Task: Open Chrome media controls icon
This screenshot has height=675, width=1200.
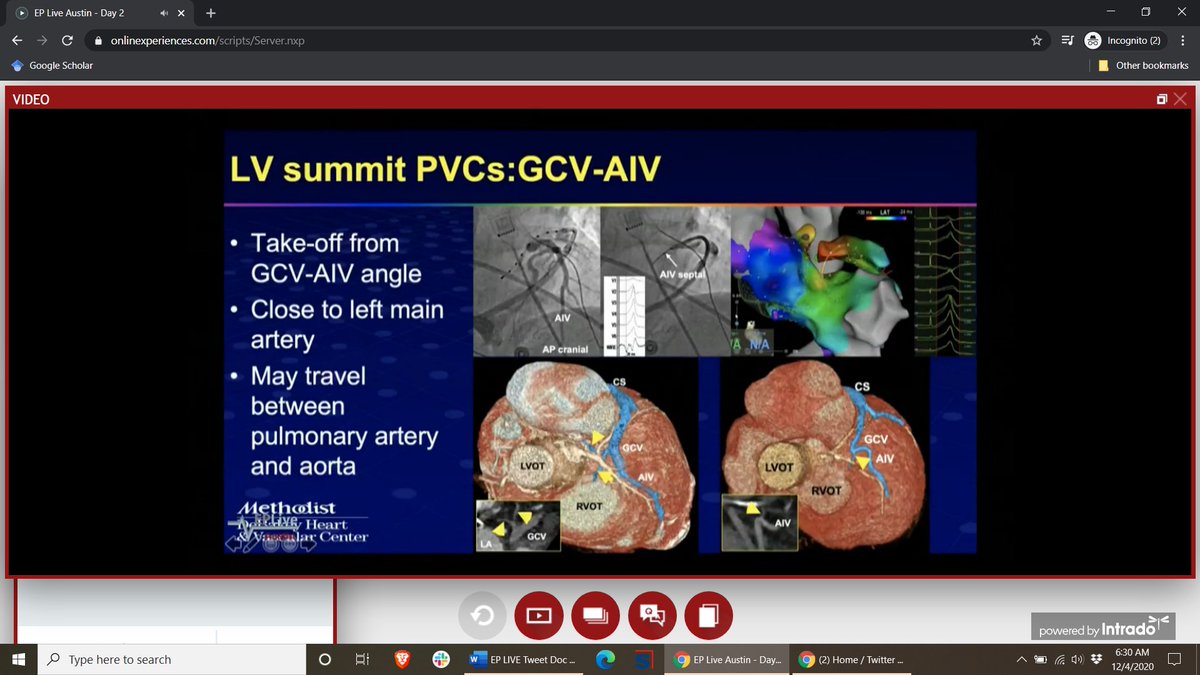Action: (x=1066, y=41)
